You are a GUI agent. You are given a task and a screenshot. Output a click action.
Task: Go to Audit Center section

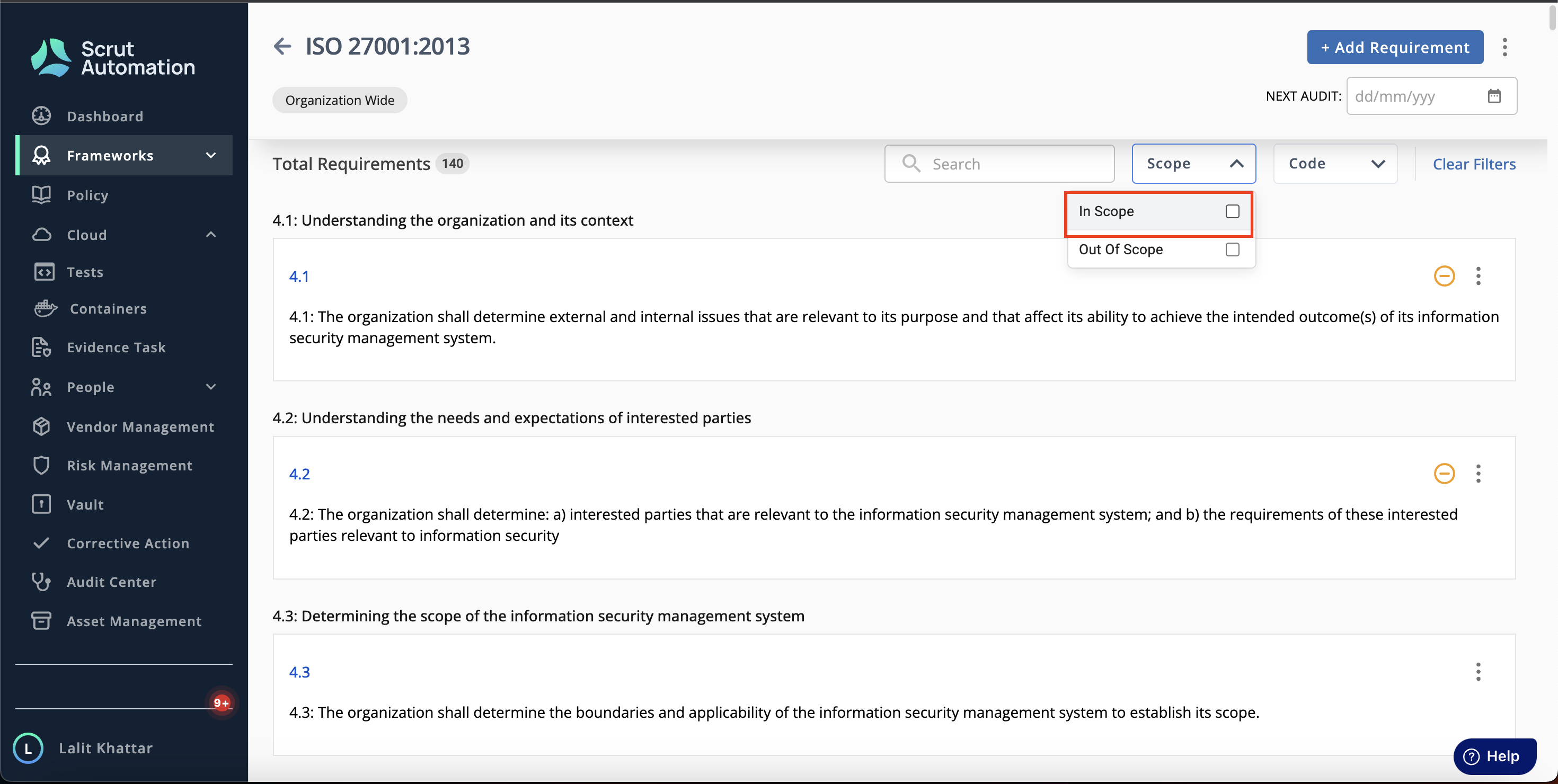pyautogui.click(x=111, y=582)
